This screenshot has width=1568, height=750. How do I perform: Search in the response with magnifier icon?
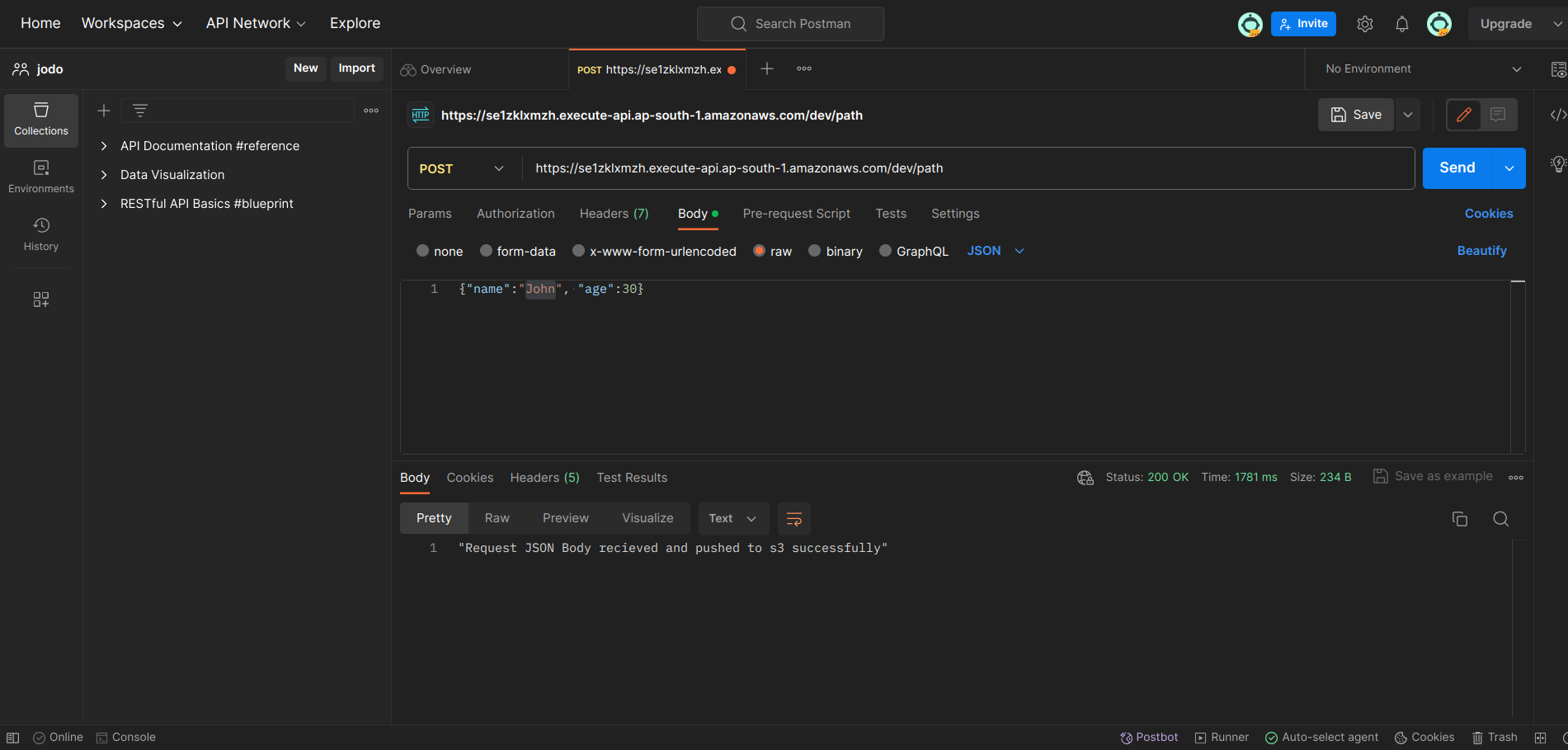1501,519
